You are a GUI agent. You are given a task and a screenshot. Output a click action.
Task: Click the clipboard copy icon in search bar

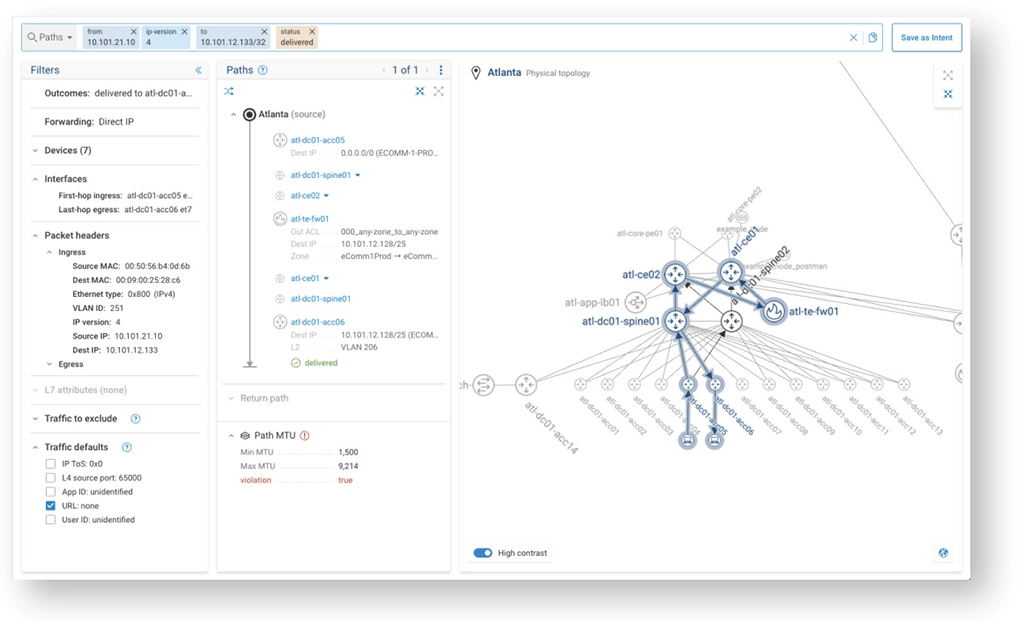pos(873,38)
